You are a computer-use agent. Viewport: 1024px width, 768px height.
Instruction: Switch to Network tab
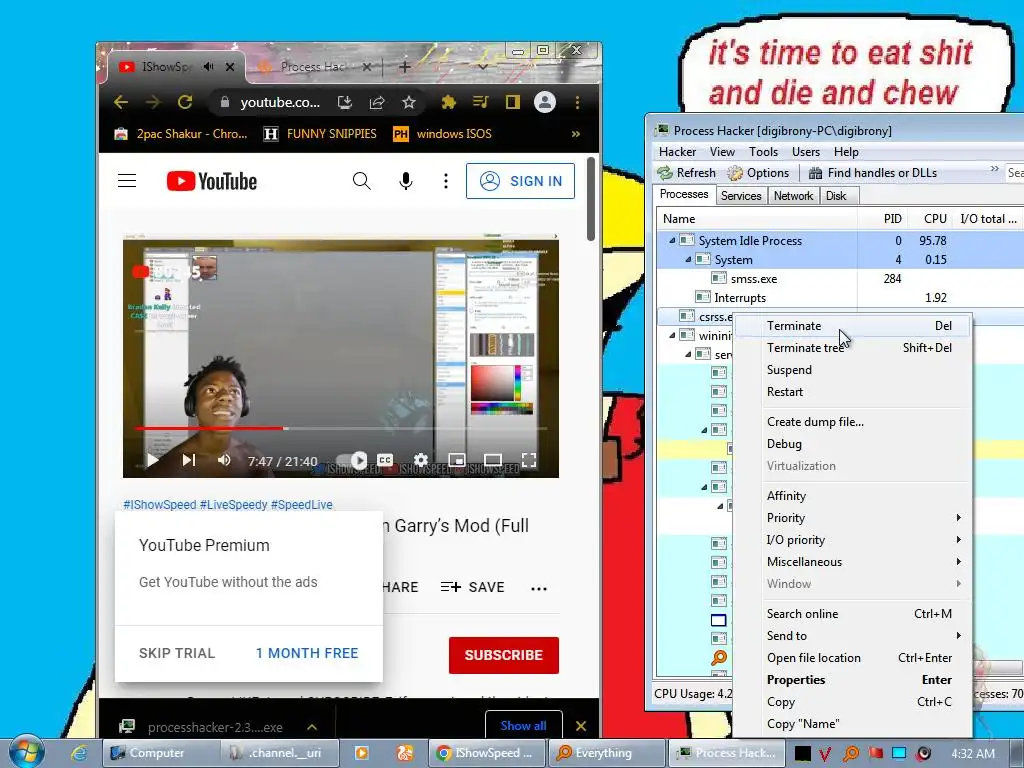[793, 196]
